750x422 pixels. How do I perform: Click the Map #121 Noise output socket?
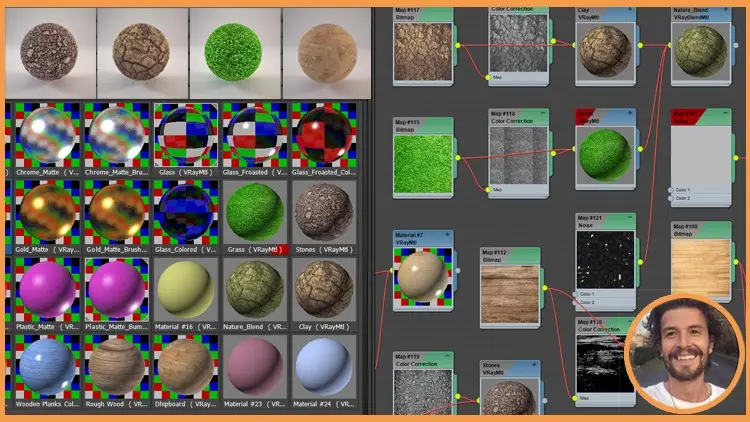(x=640, y=262)
